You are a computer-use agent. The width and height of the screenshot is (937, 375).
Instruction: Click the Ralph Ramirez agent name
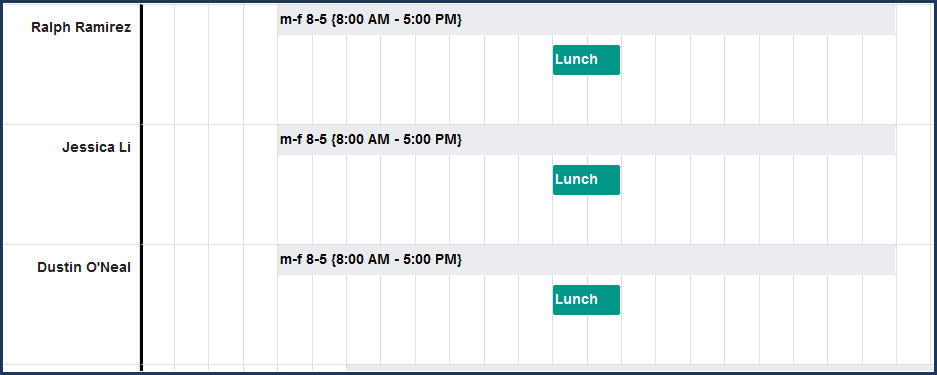(x=81, y=27)
